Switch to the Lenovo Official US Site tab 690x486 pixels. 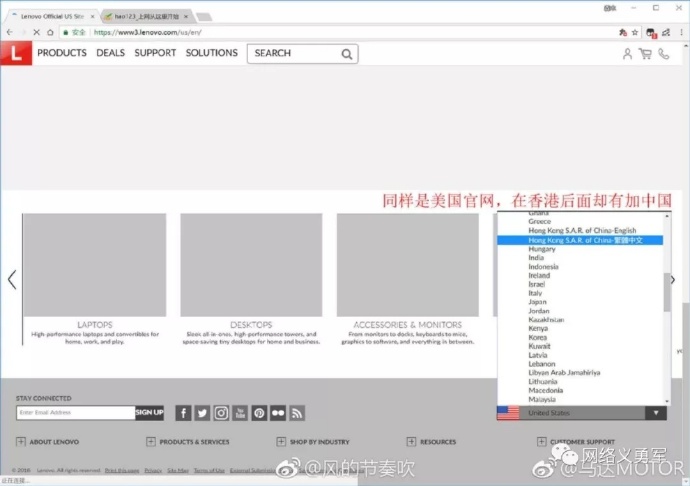(x=52, y=16)
